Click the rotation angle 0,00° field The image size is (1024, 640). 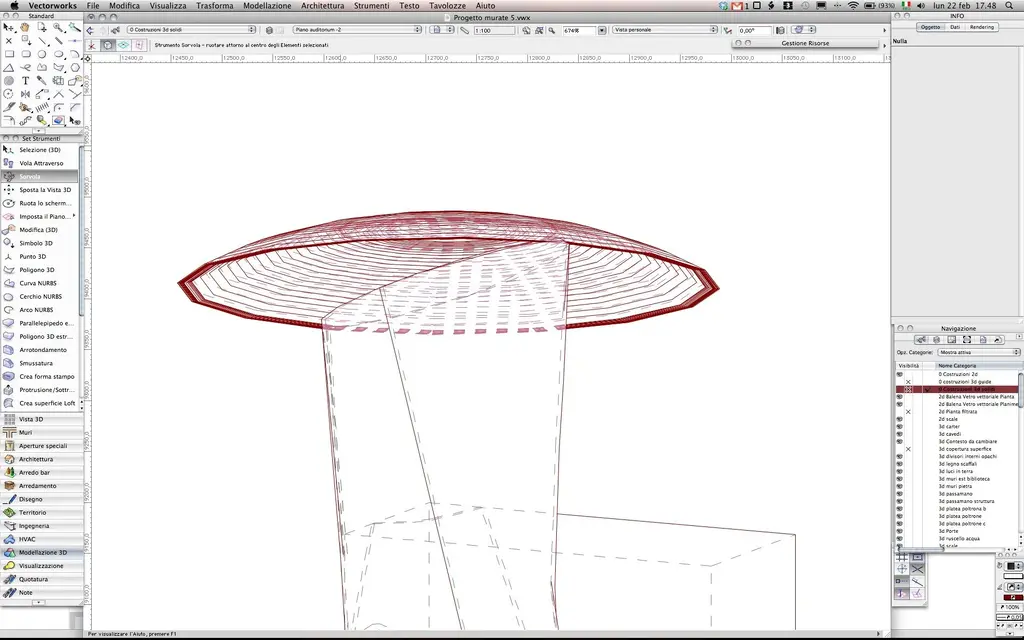click(x=754, y=30)
